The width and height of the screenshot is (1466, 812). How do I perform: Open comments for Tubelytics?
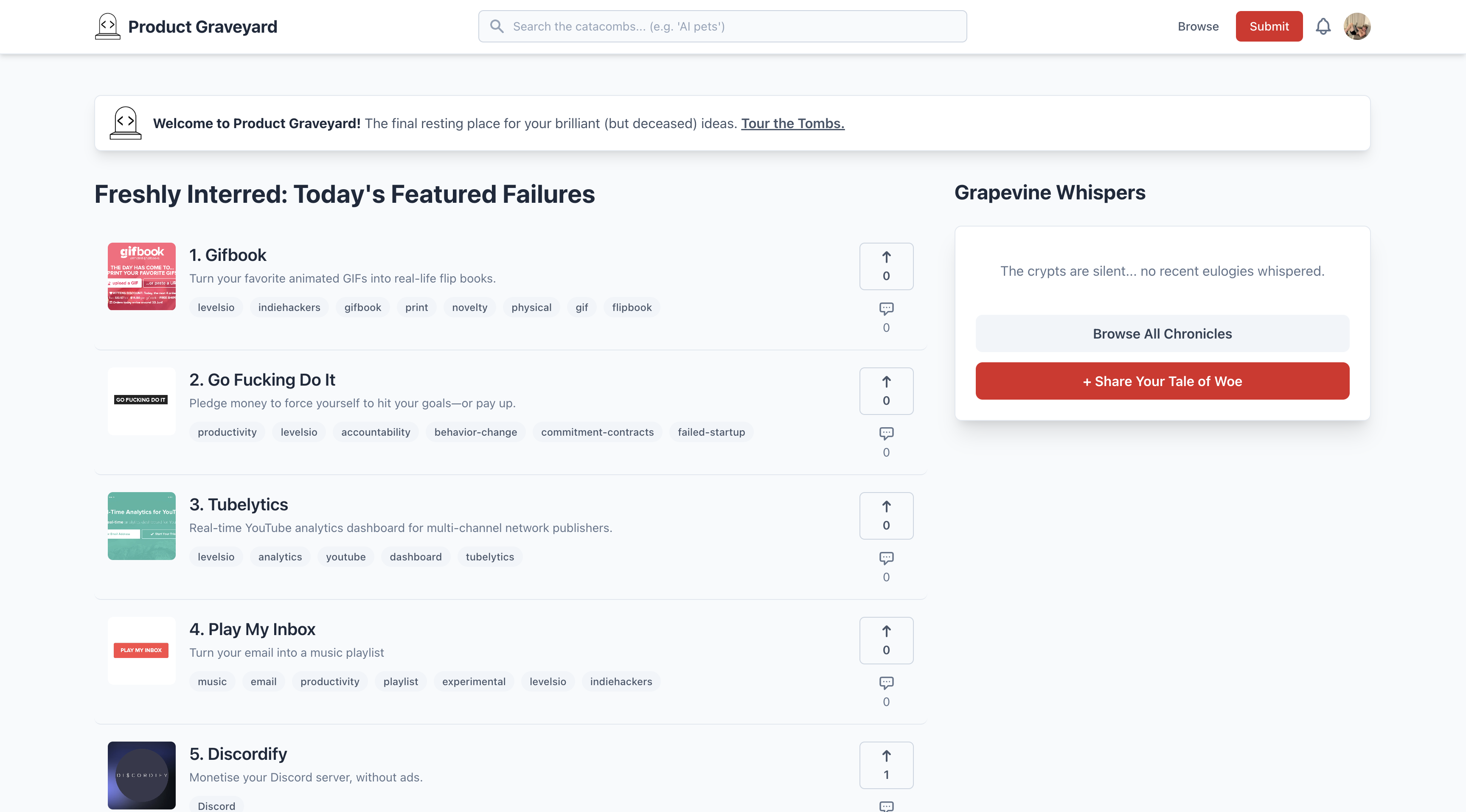coord(886,558)
